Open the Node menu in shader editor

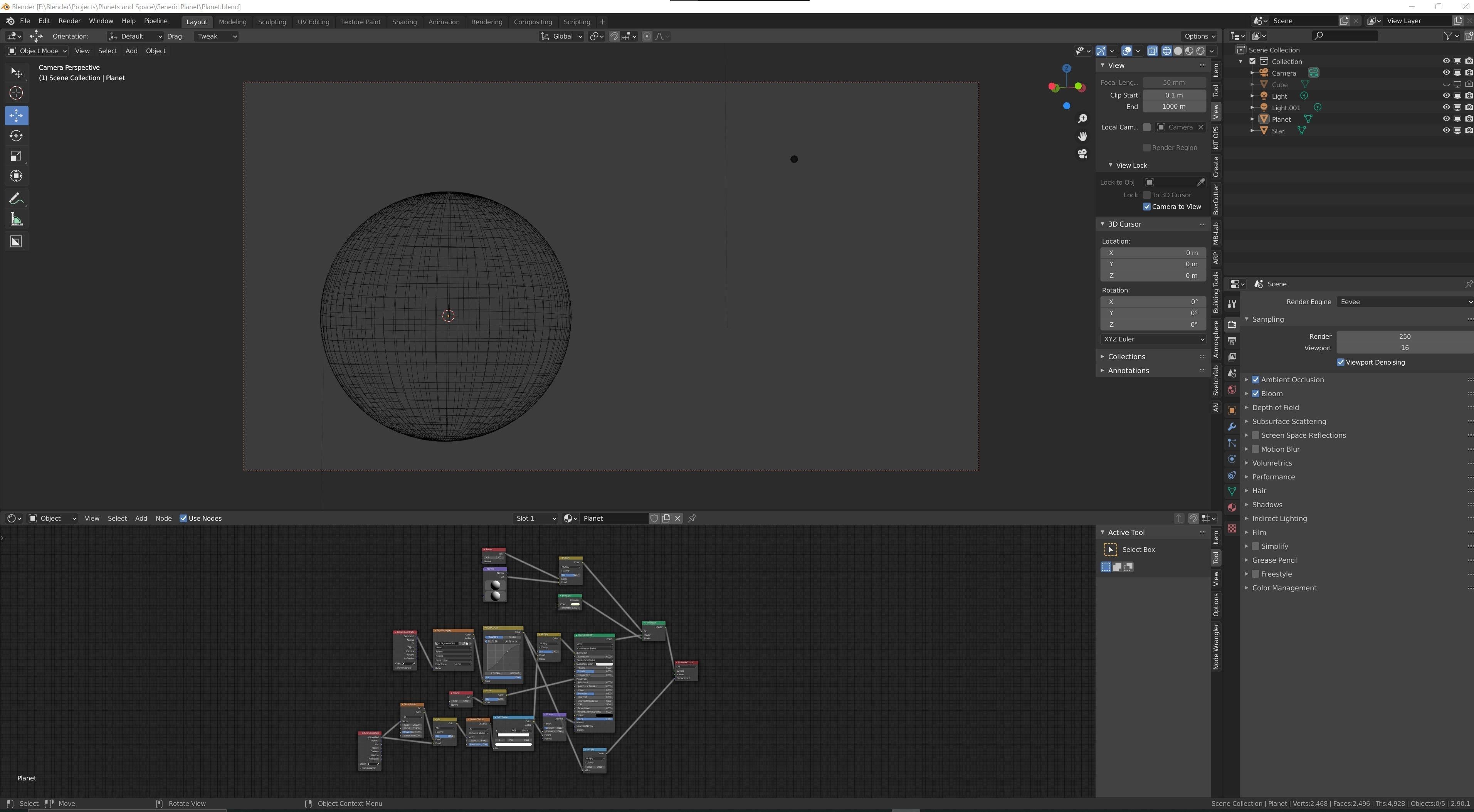pyautogui.click(x=163, y=518)
